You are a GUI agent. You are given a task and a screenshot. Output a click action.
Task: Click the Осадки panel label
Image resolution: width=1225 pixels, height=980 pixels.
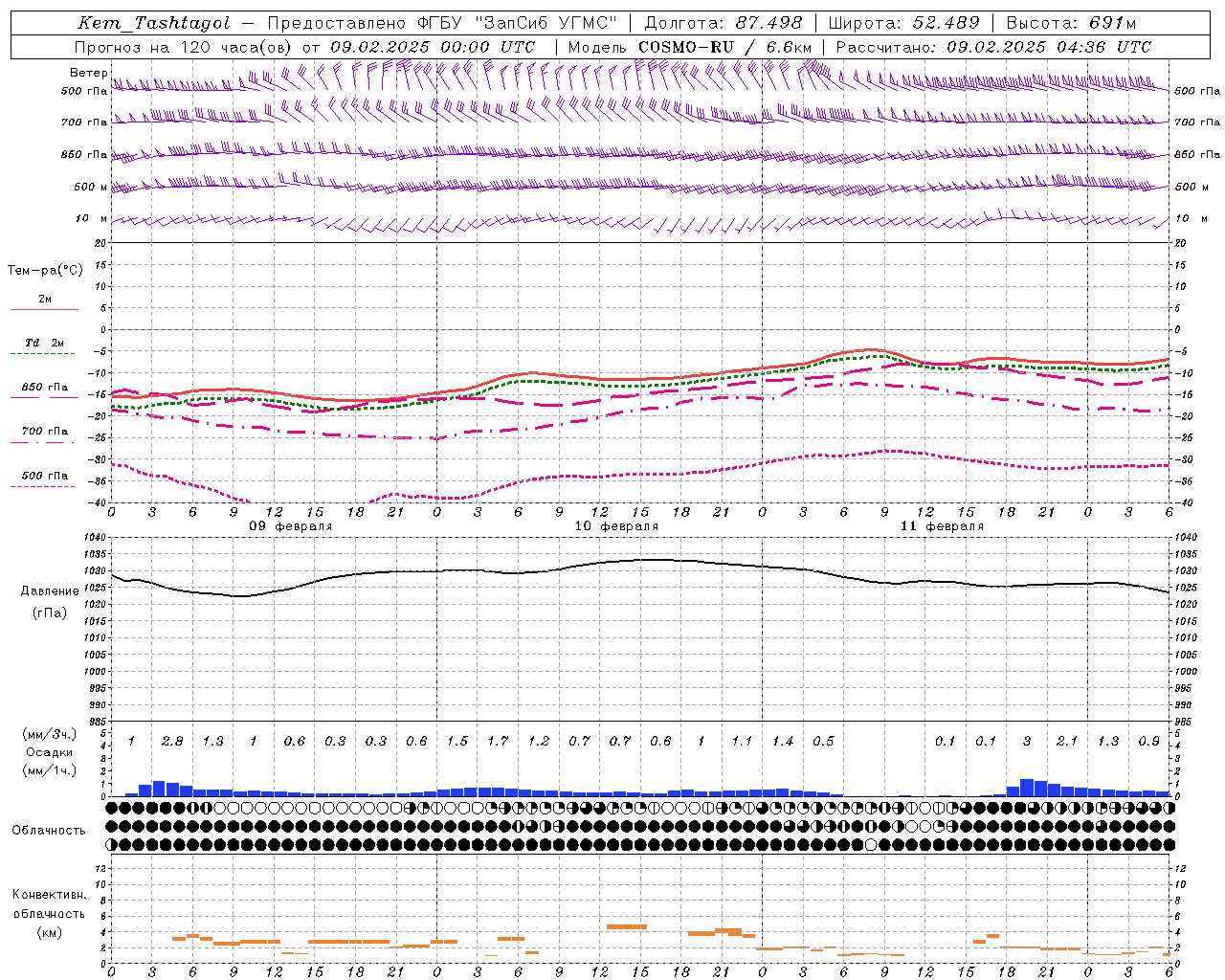pyautogui.click(x=49, y=752)
